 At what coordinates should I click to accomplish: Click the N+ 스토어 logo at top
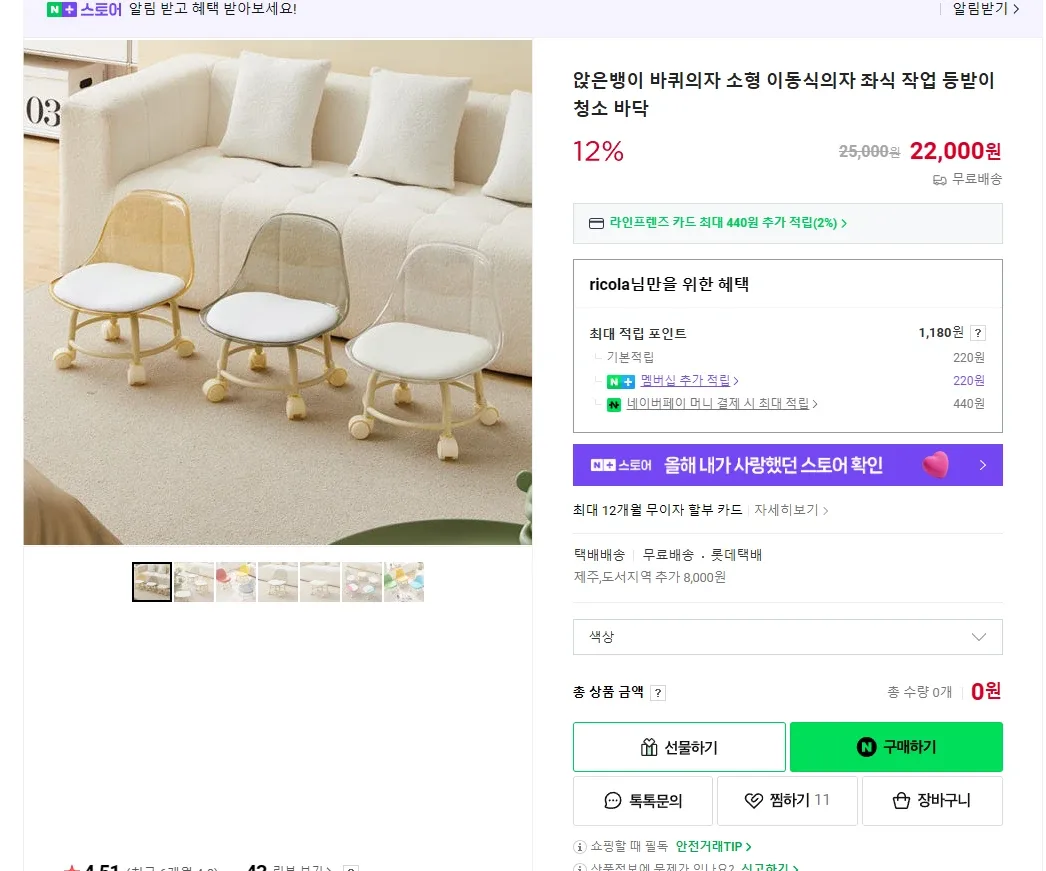pyautogui.click(x=84, y=10)
